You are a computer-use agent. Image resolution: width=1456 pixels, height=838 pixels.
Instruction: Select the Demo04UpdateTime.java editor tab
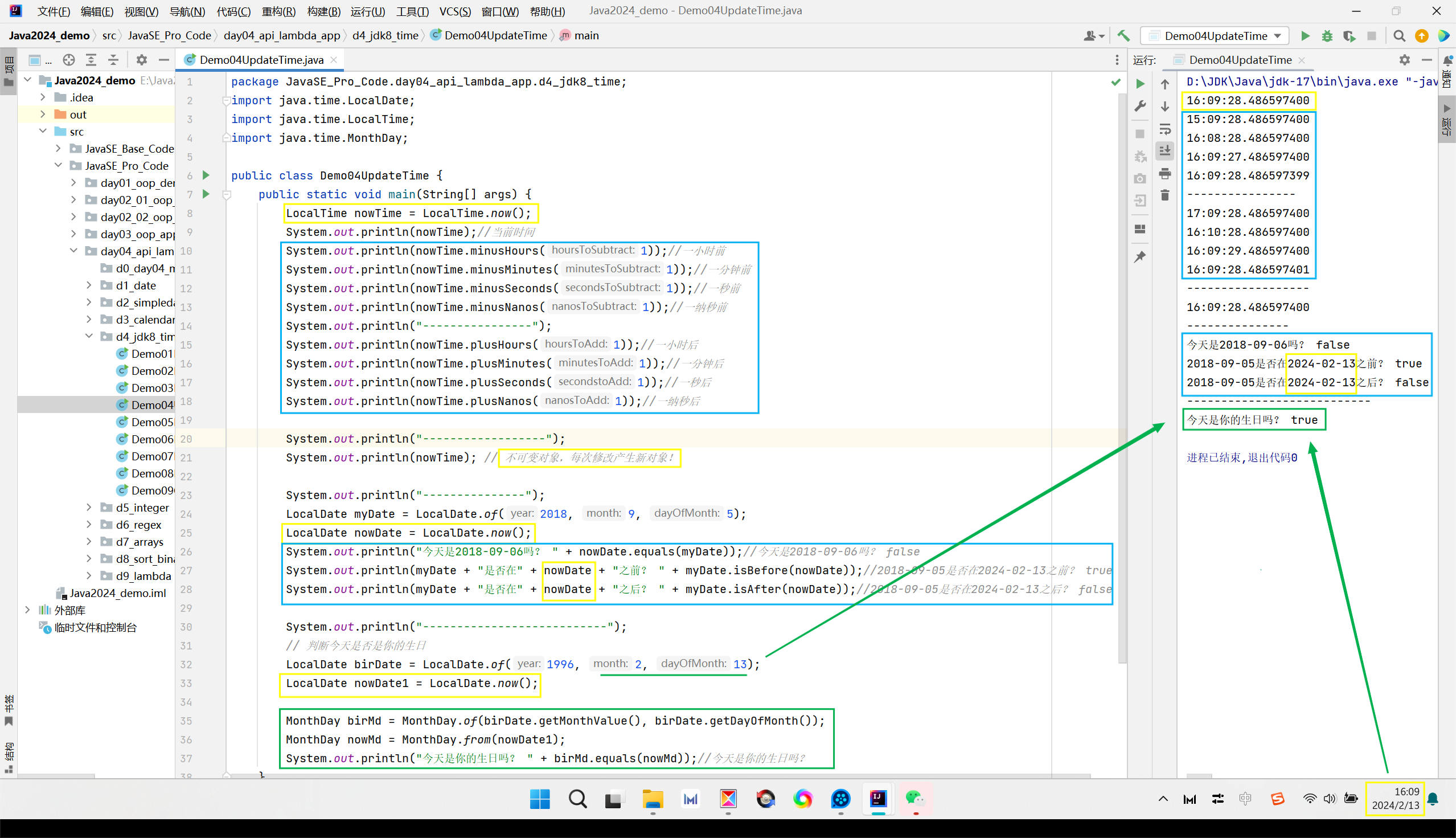click(261, 60)
